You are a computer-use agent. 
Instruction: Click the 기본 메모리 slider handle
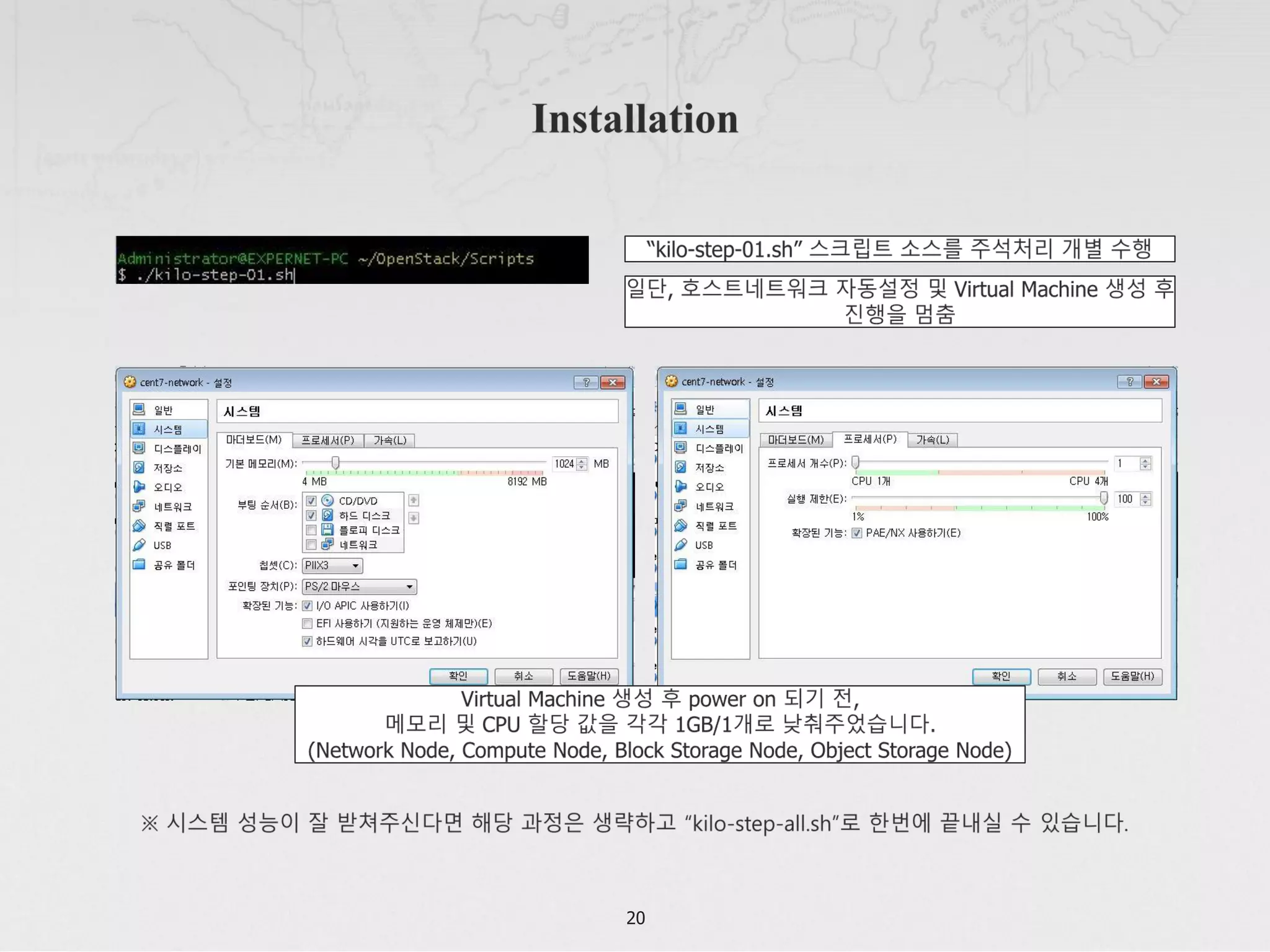point(335,463)
